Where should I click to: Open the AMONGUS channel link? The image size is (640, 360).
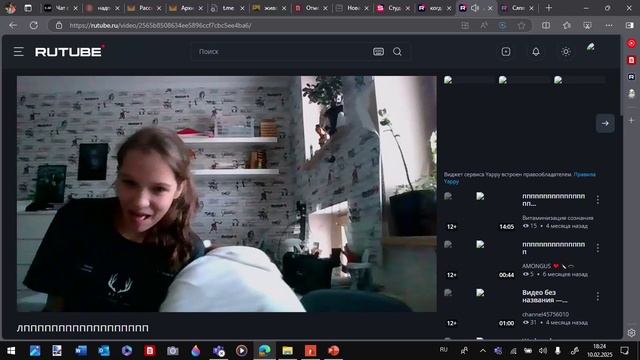(536, 266)
